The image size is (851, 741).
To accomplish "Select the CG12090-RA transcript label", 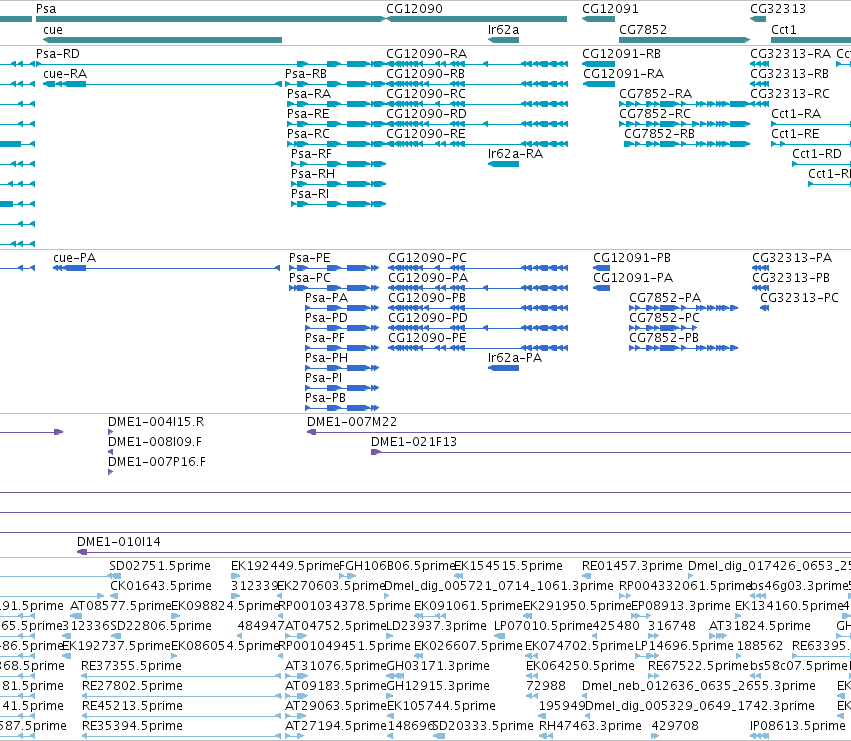I will click(x=426, y=54).
